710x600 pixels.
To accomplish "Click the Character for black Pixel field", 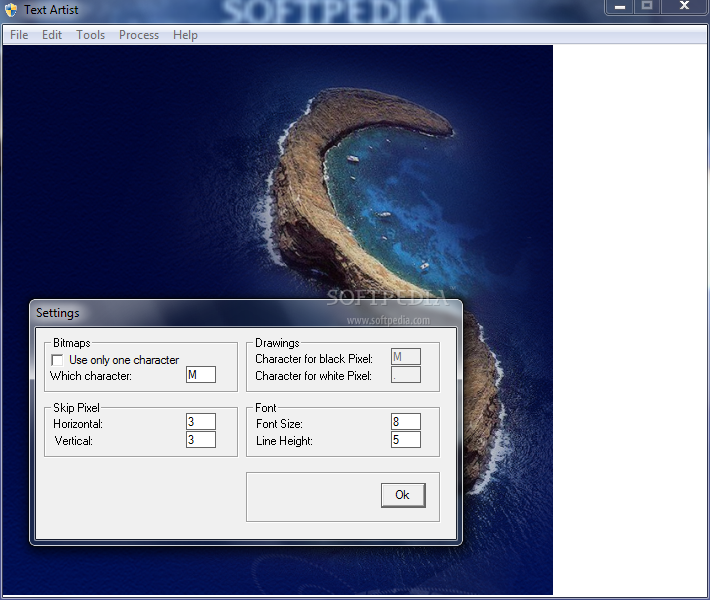I will [x=406, y=357].
